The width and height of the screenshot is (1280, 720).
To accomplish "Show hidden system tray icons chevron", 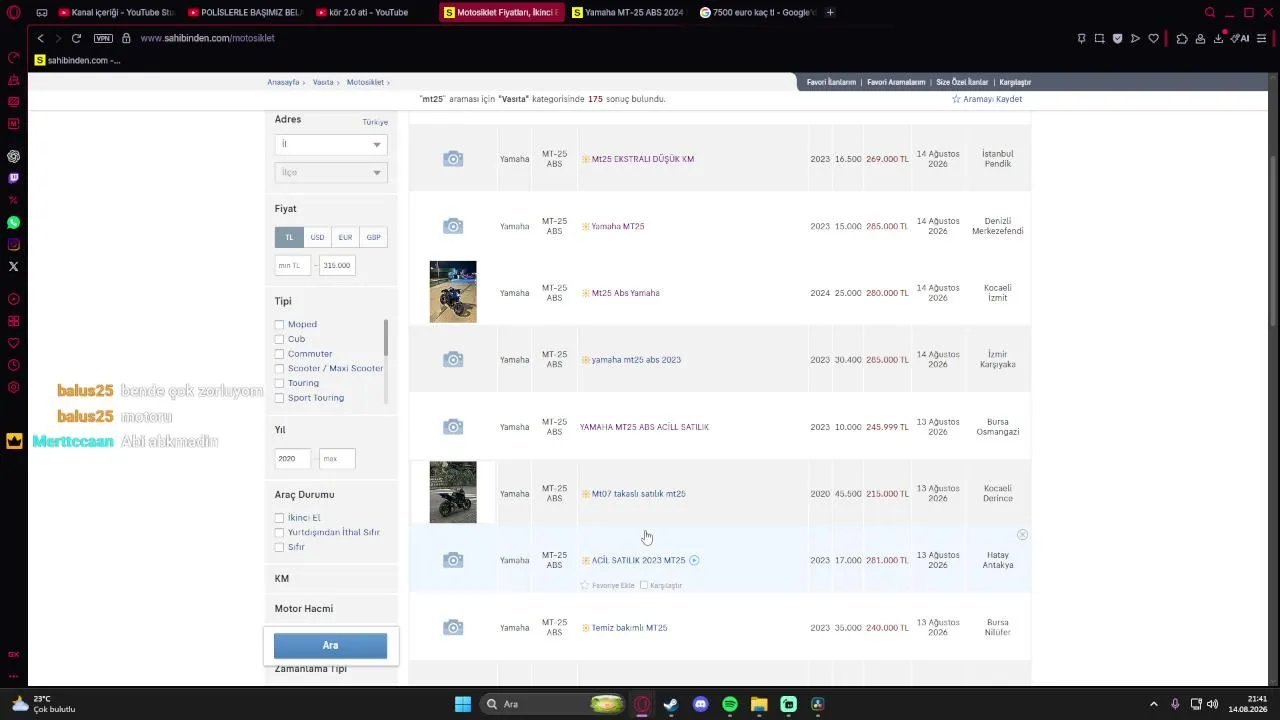I will (1153, 704).
